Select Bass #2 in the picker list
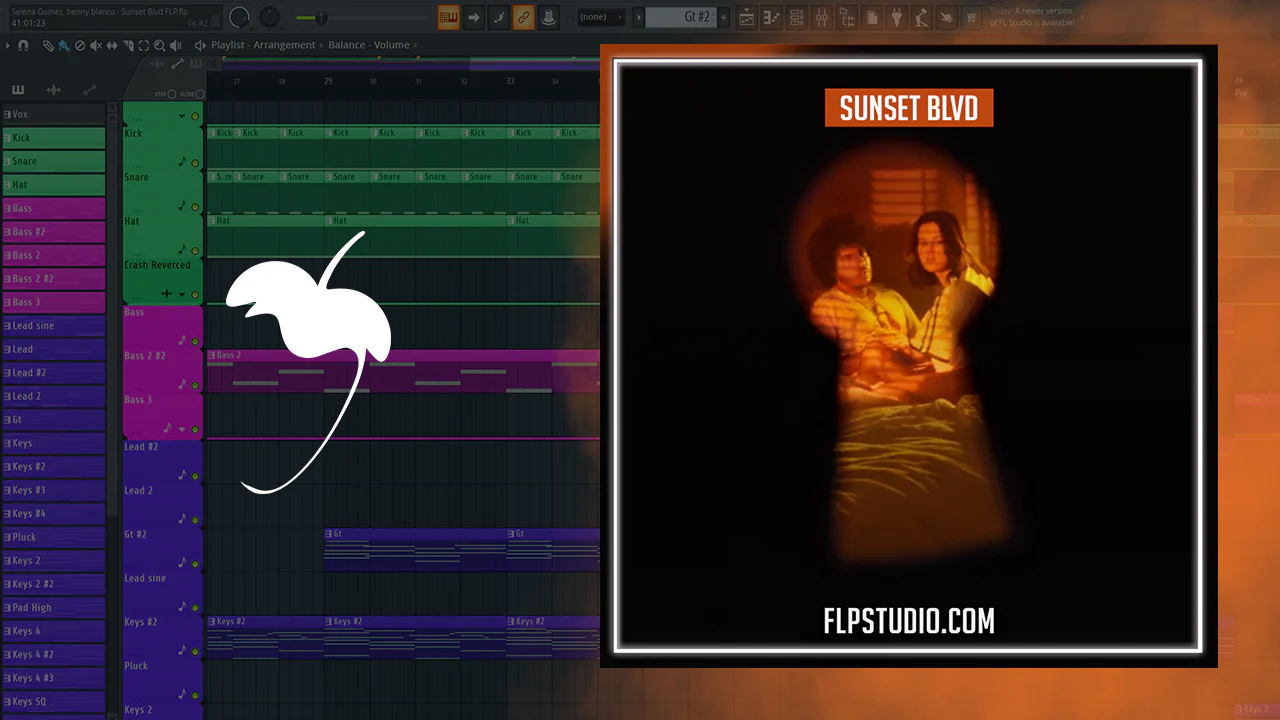Image resolution: width=1280 pixels, height=720 pixels. 54,232
